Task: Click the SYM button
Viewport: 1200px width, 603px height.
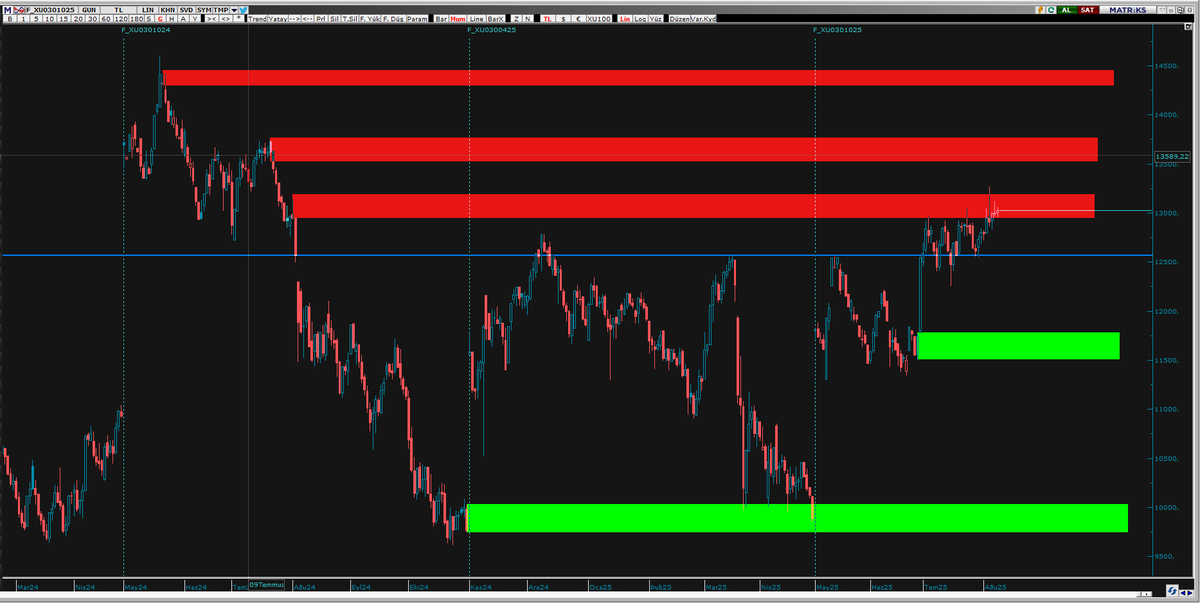Action: click(204, 9)
